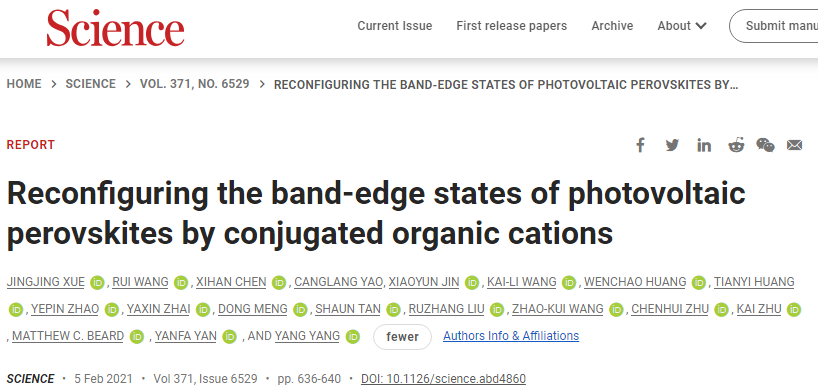Go to Vol. 371, No. 6529 breadcrumb
Viewport: 818px width, 391px height.
pyautogui.click(x=195, y=84)
